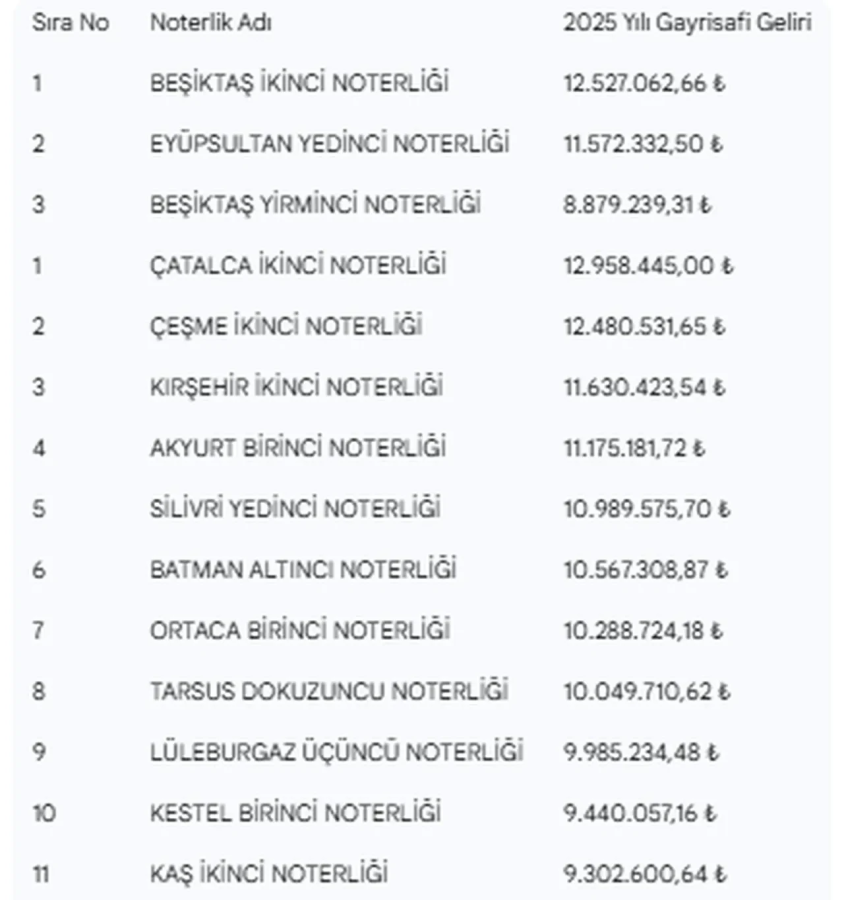Click the 12.958.445,00 ₺ income value

647,266
